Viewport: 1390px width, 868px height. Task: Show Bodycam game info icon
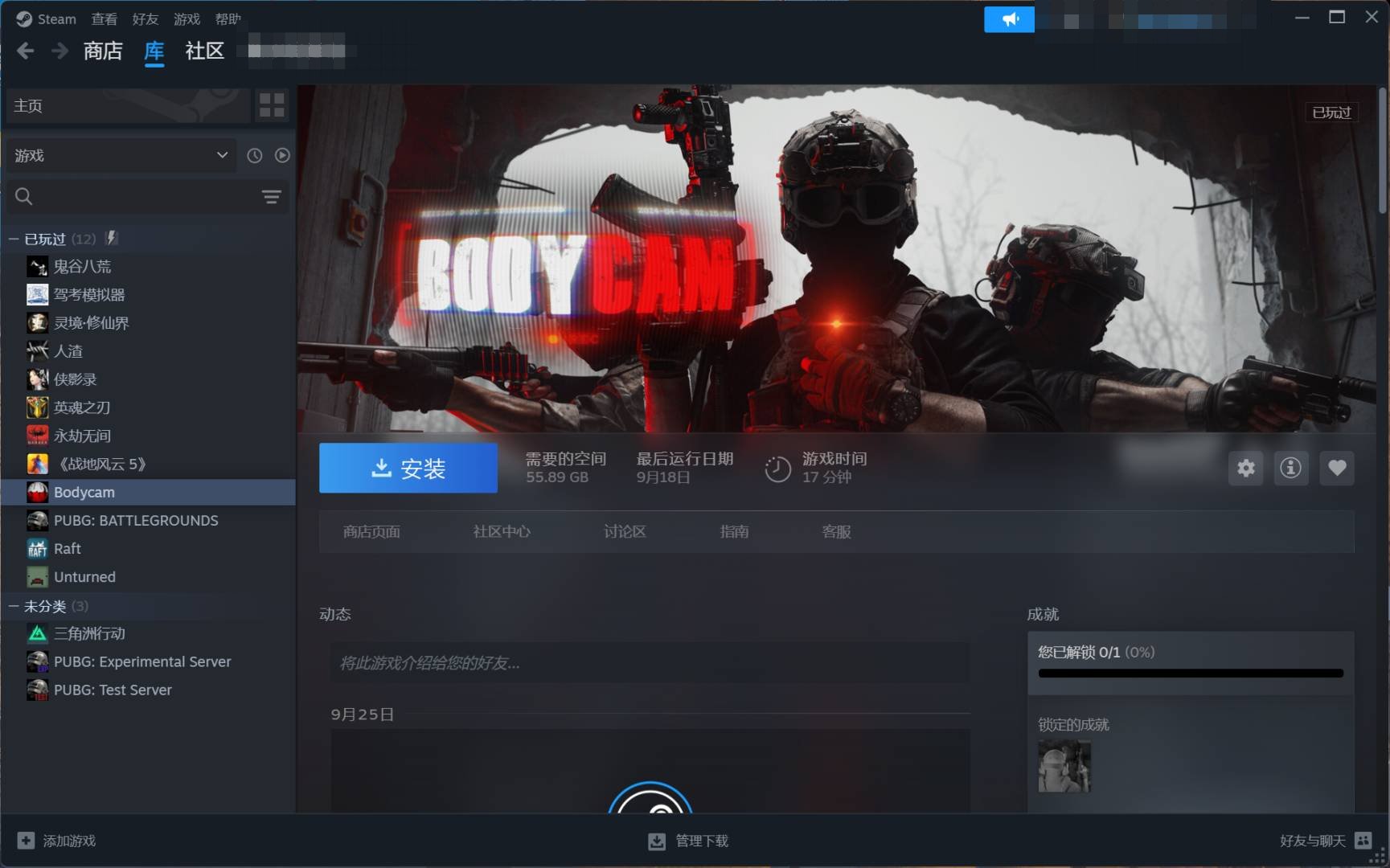point(1290,468)
